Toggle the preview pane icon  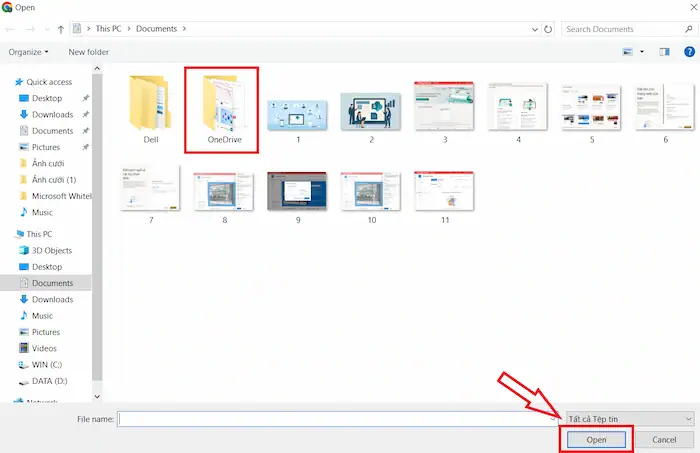pyautogui.click(x=664, y=51)
